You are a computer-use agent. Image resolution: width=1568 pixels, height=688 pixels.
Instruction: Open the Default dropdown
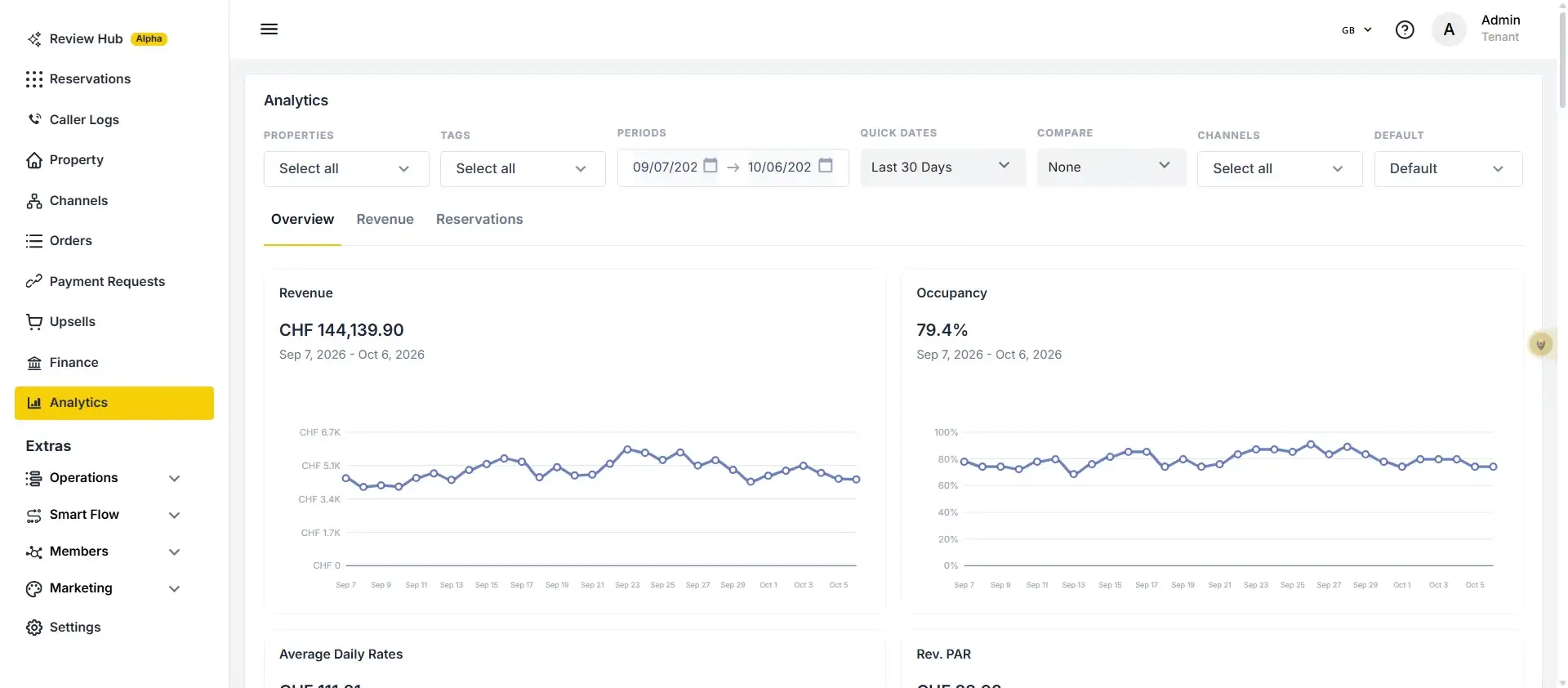pyautogui.click(x=1448, y=169)
